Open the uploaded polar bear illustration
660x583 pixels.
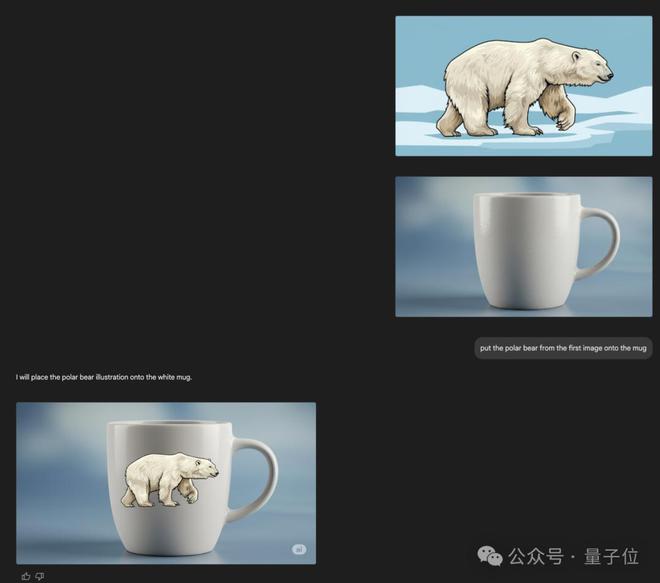pyautogui.click(x=524, y=86)
